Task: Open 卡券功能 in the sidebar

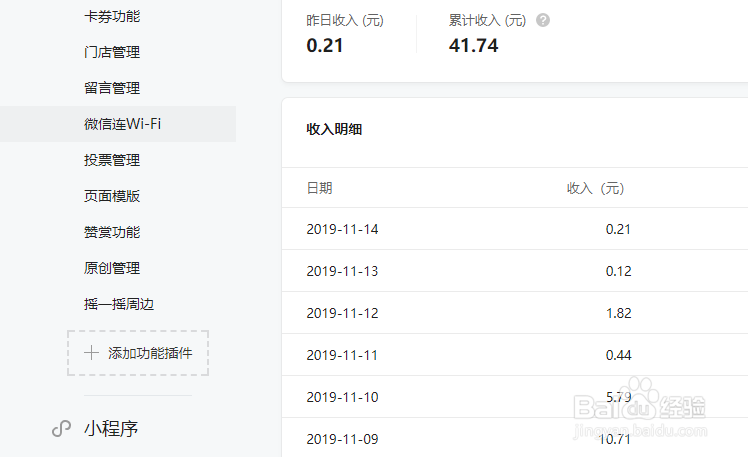Action: pyautogui.click(x=112, y=16)
